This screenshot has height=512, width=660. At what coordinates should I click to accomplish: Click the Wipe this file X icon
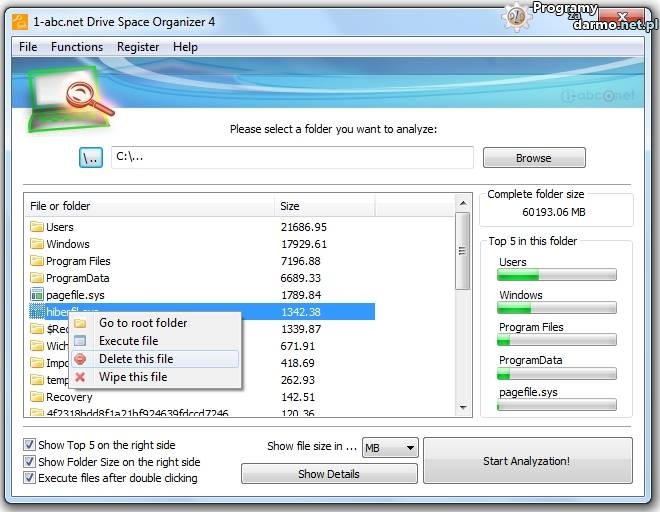[80, 377]
